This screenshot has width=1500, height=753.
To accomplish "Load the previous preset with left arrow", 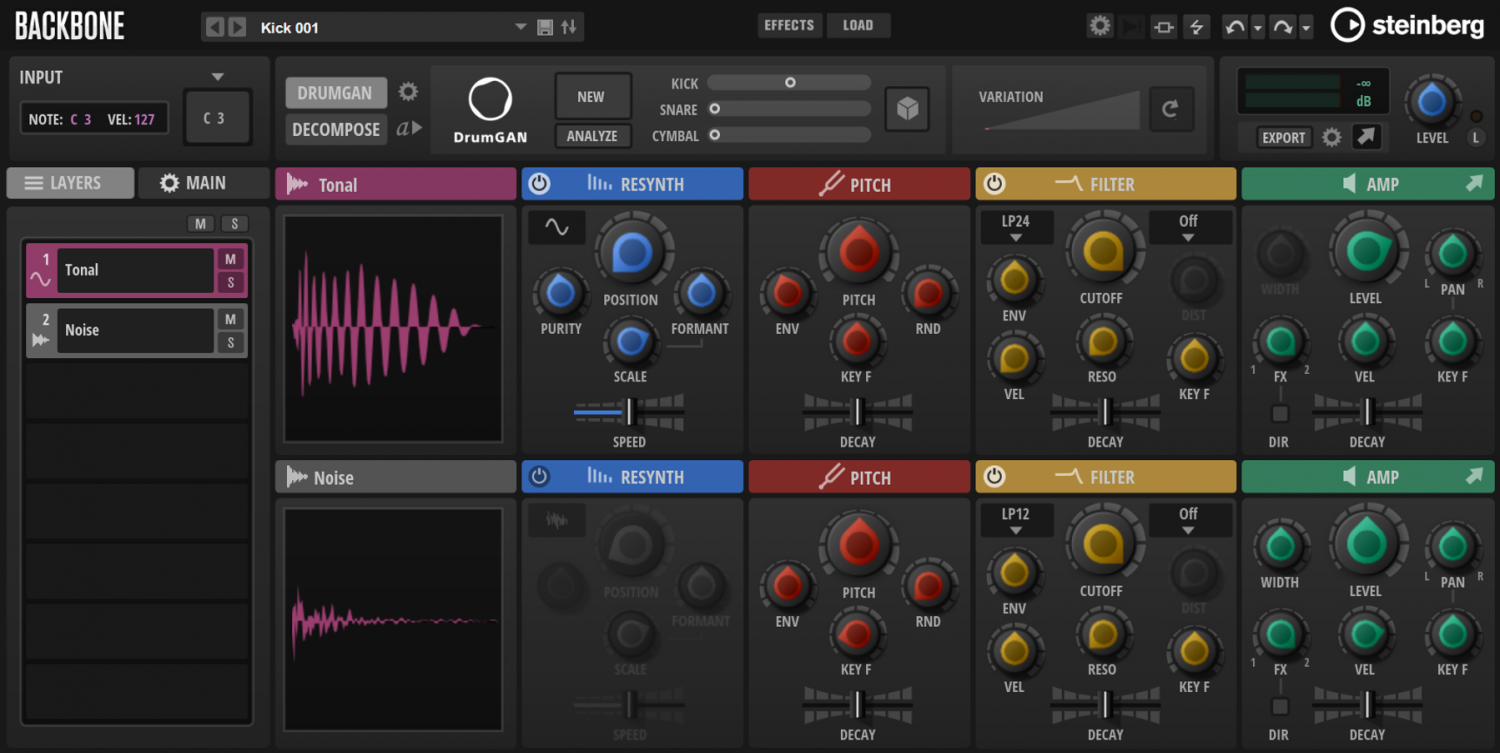I will 214,27.
